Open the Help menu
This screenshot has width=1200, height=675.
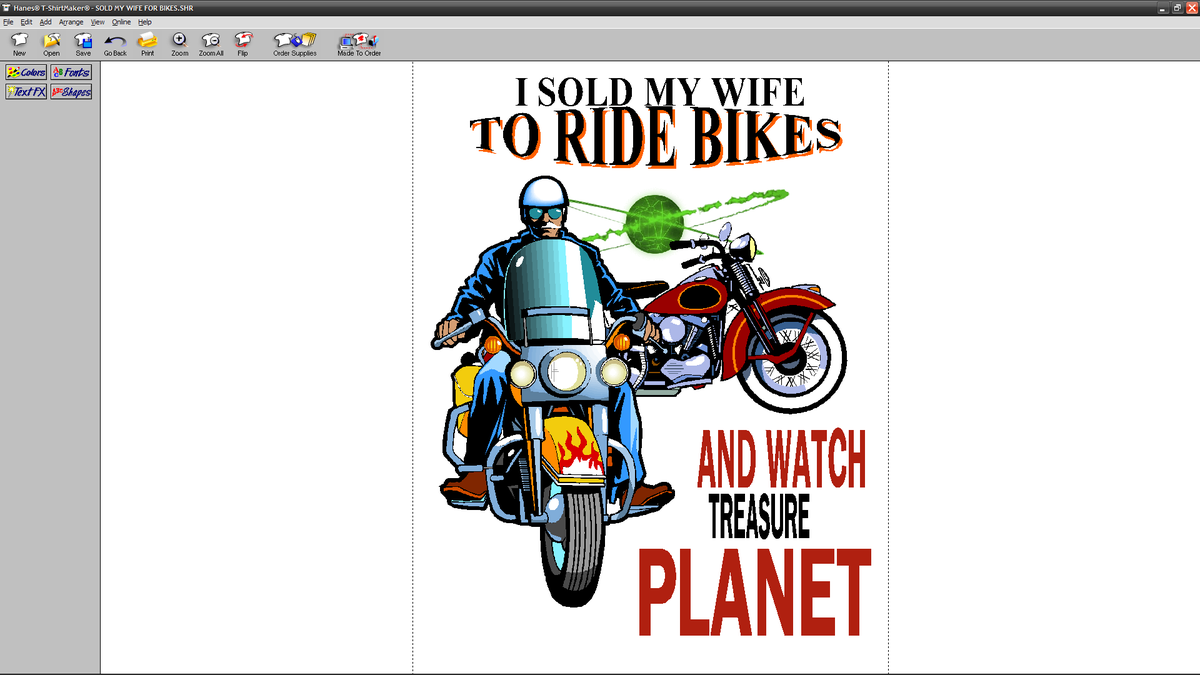(145, 22)
